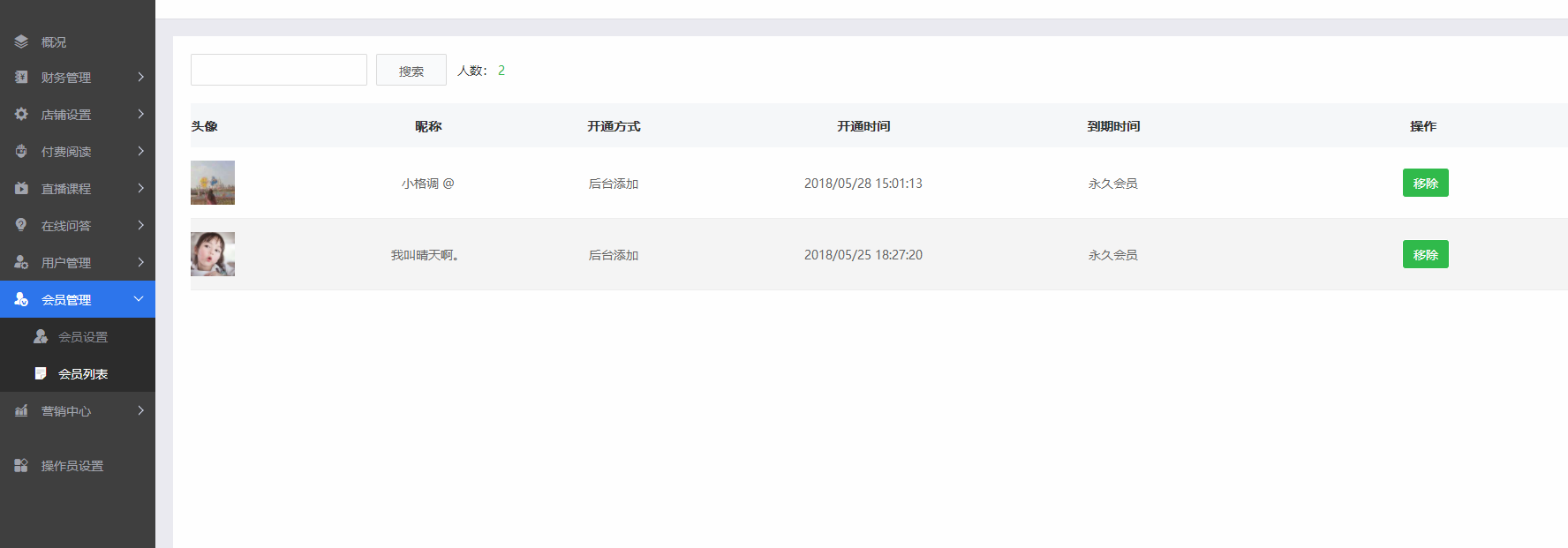The image size is (1568, 548).
Task: Click the 会员设置 submenu icon
Action: click(41, 336)
